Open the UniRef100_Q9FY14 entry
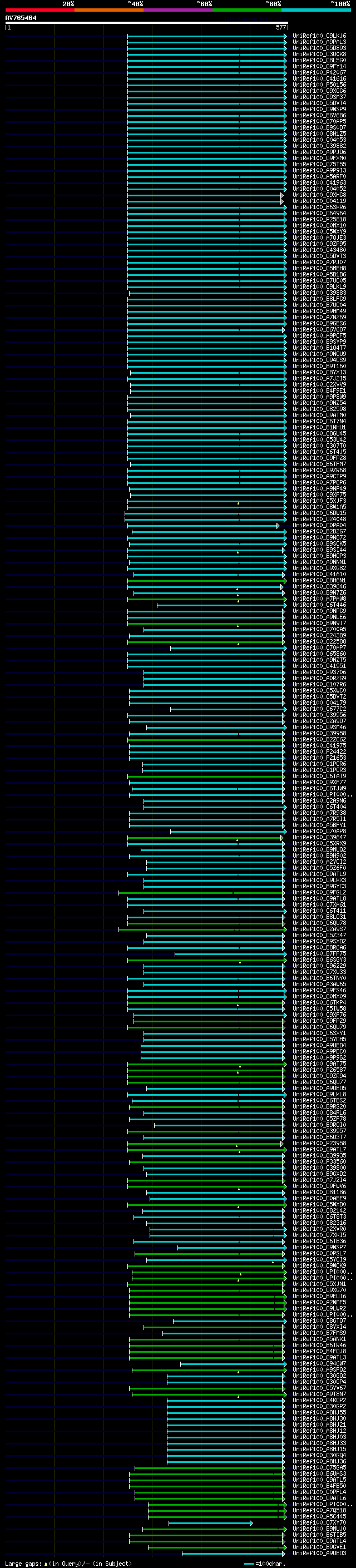Viewport: 356px width, 1568px height. [x=319, y=66]
